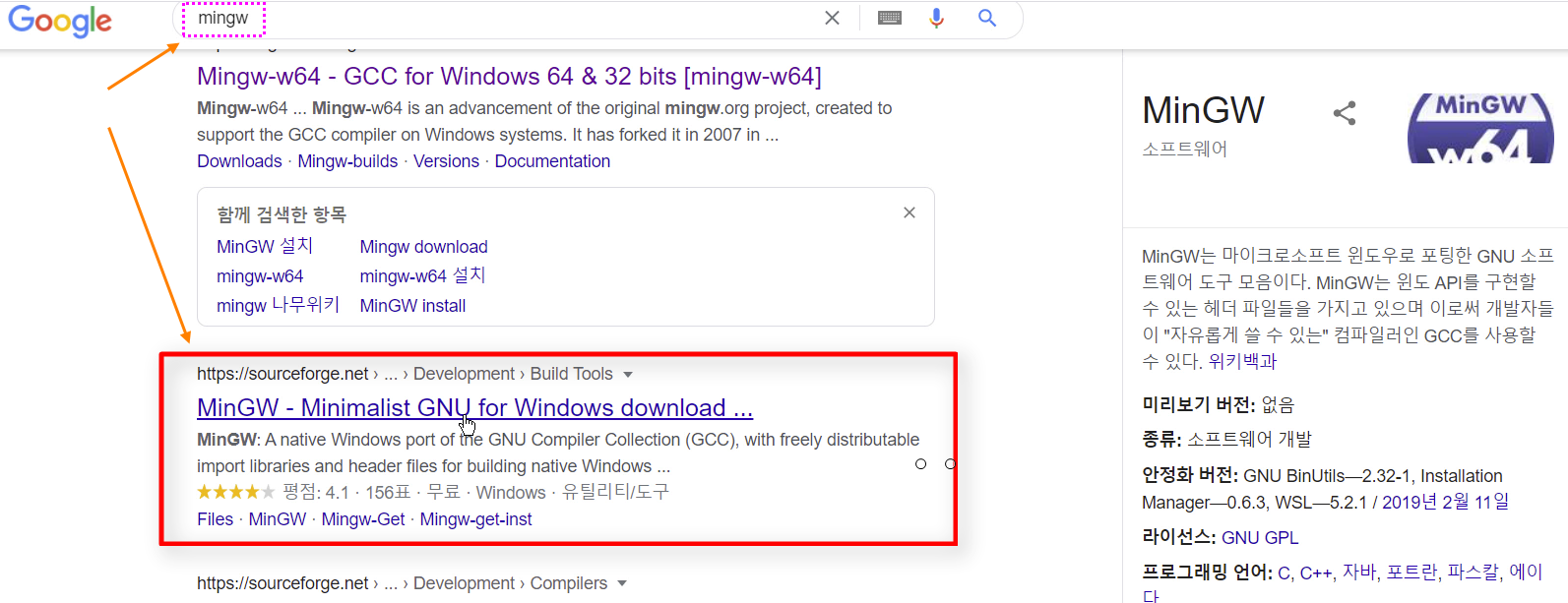
Task: Search related term mingw 나무위키
Action: coord(278,305)
